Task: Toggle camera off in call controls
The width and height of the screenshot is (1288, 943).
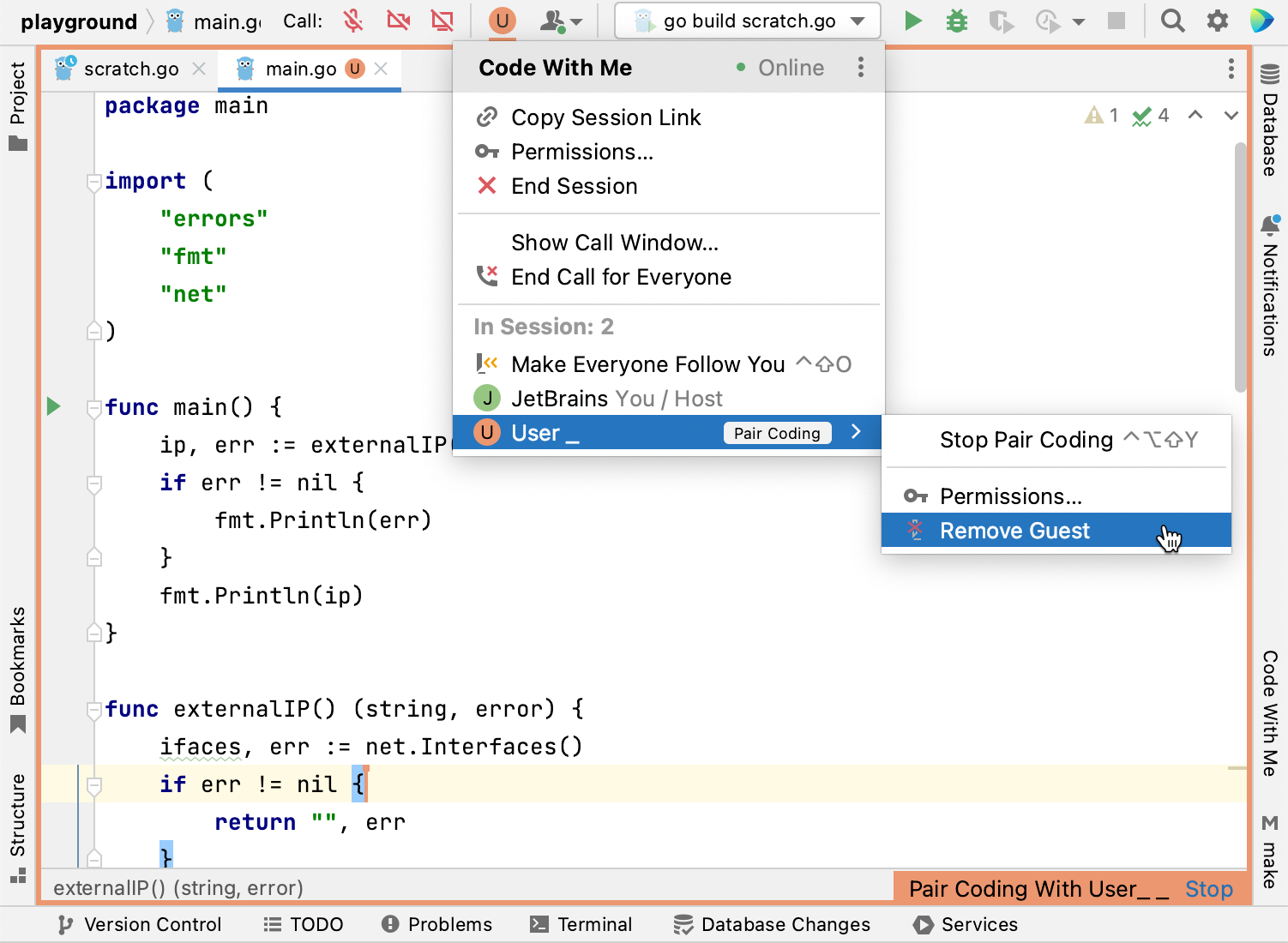Action: [398, 21]
